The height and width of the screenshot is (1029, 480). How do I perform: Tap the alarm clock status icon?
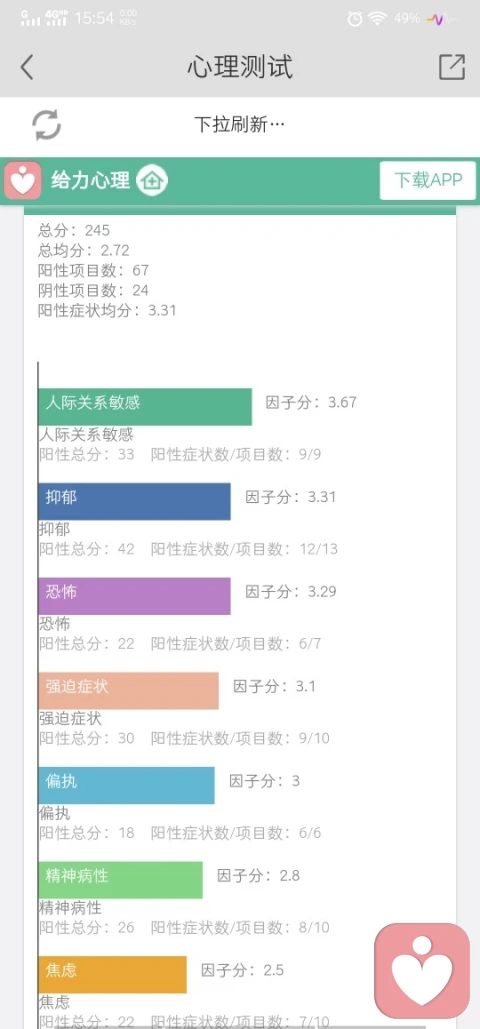[355, 18]
